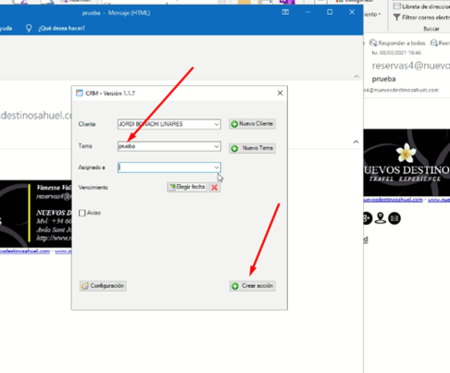Click the map pin location icon
Screen dimensions: 450x373
pyautogui.click(x=380, y=218)
